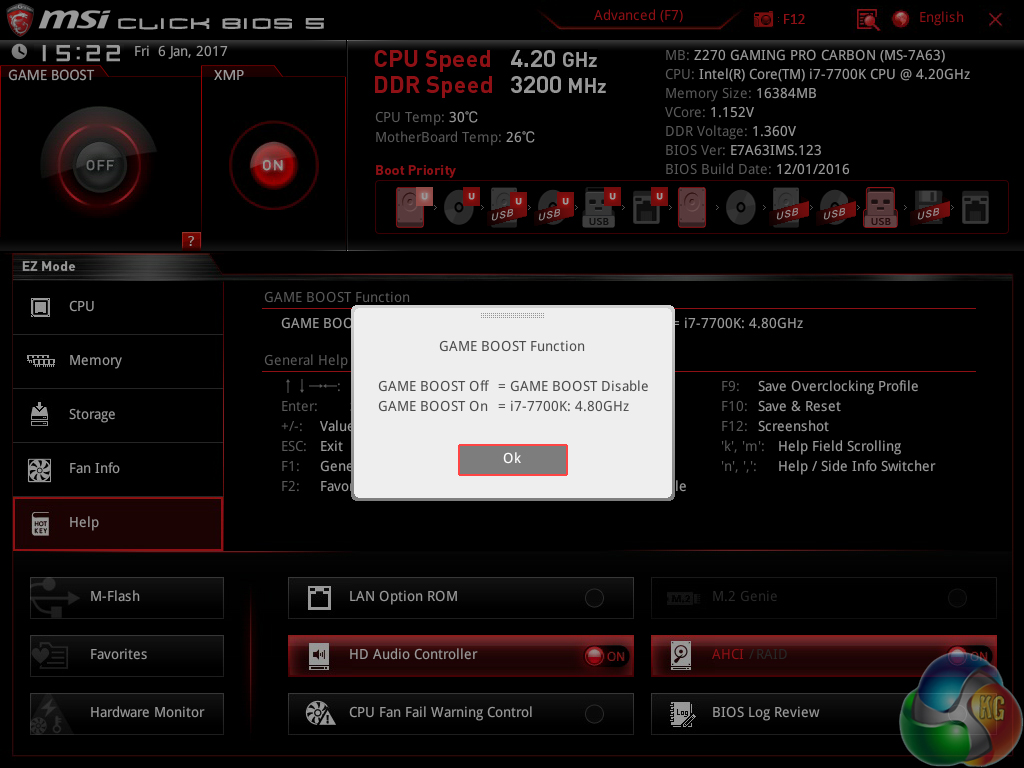Select the legacy hard disk boot icon

pos(692,207)
